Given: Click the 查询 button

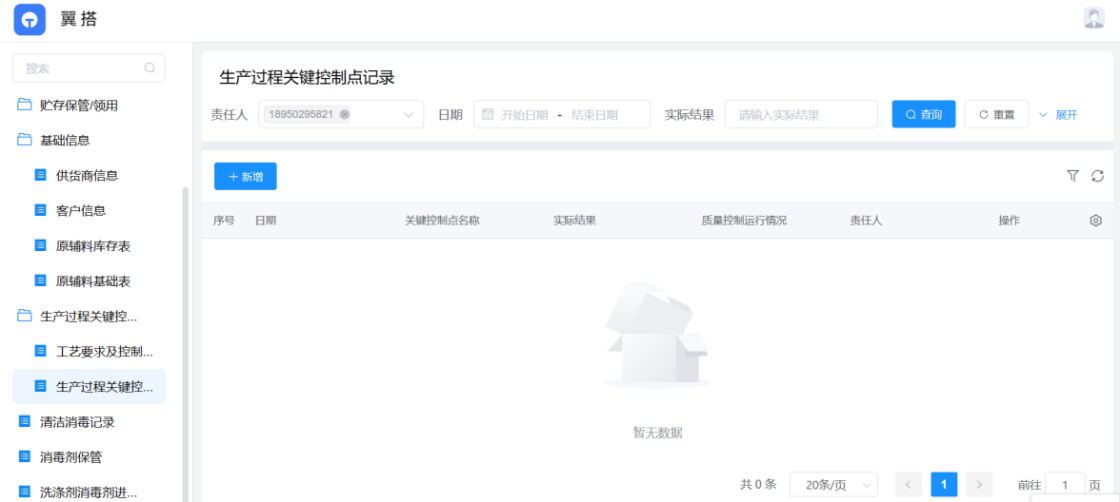Looking at the screenshot, I should 923,115.
